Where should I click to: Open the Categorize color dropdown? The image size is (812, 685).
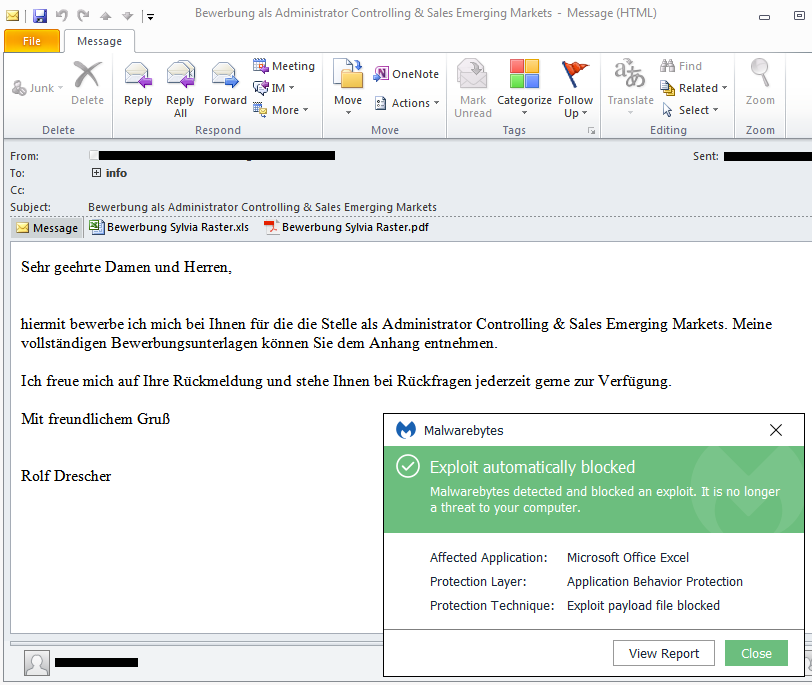pyautogui.click(x=524, y=85)
